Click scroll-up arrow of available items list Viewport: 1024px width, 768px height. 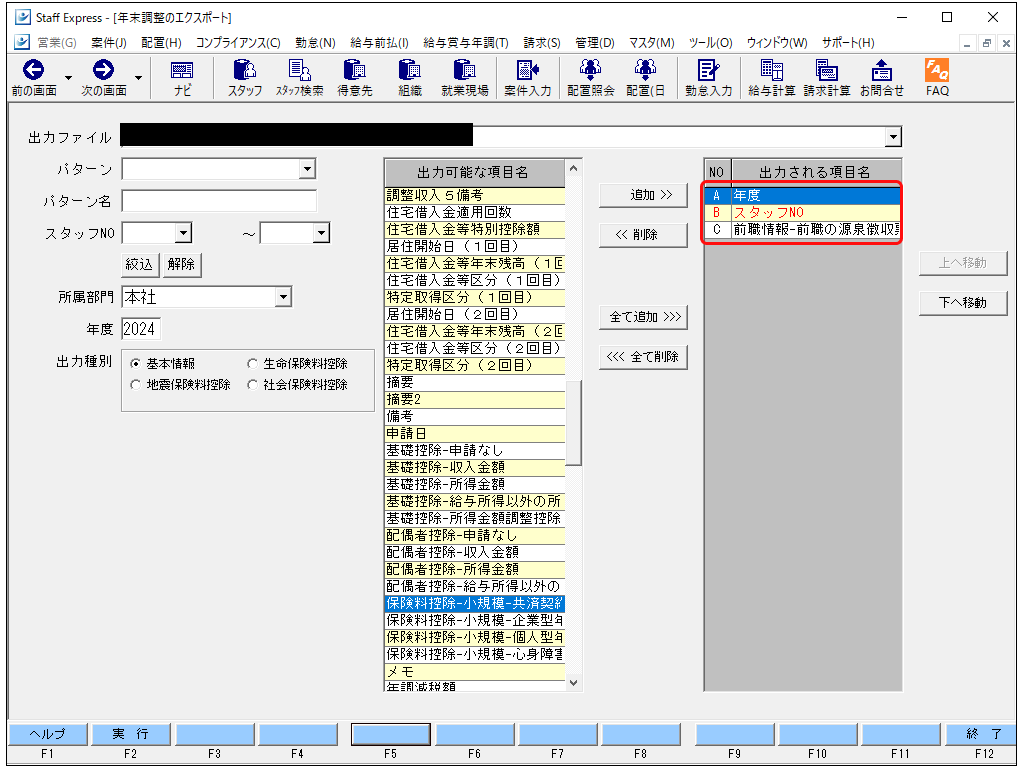573,168
